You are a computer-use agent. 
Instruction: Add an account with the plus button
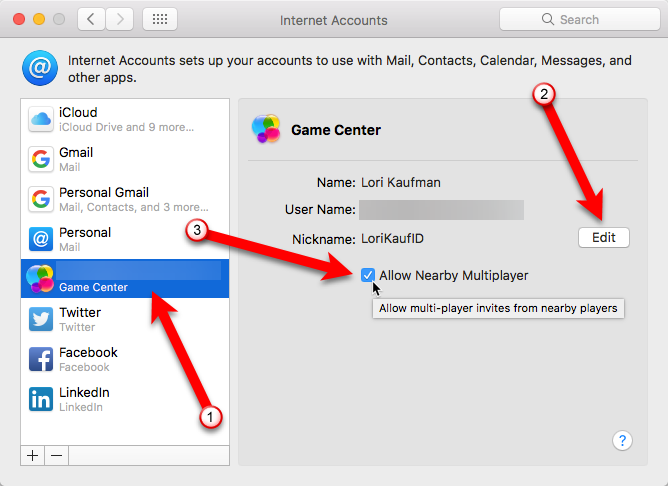coord(32,456)
